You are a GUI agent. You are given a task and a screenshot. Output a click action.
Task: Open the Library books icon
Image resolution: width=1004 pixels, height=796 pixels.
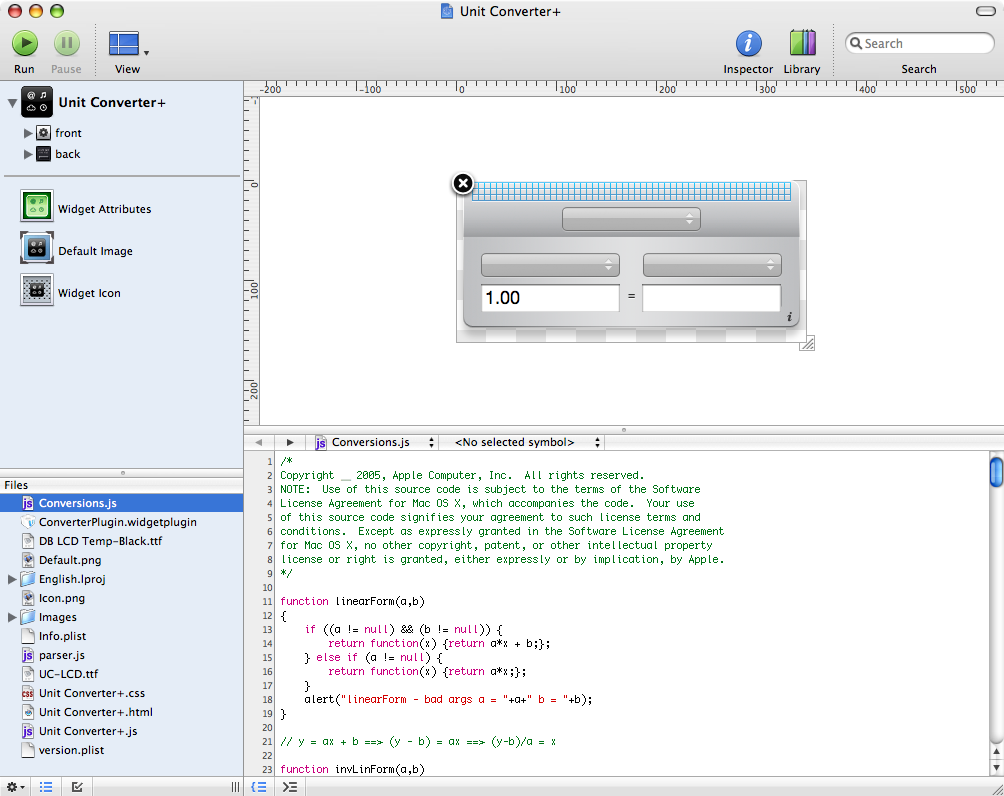(x=802, y=44)
